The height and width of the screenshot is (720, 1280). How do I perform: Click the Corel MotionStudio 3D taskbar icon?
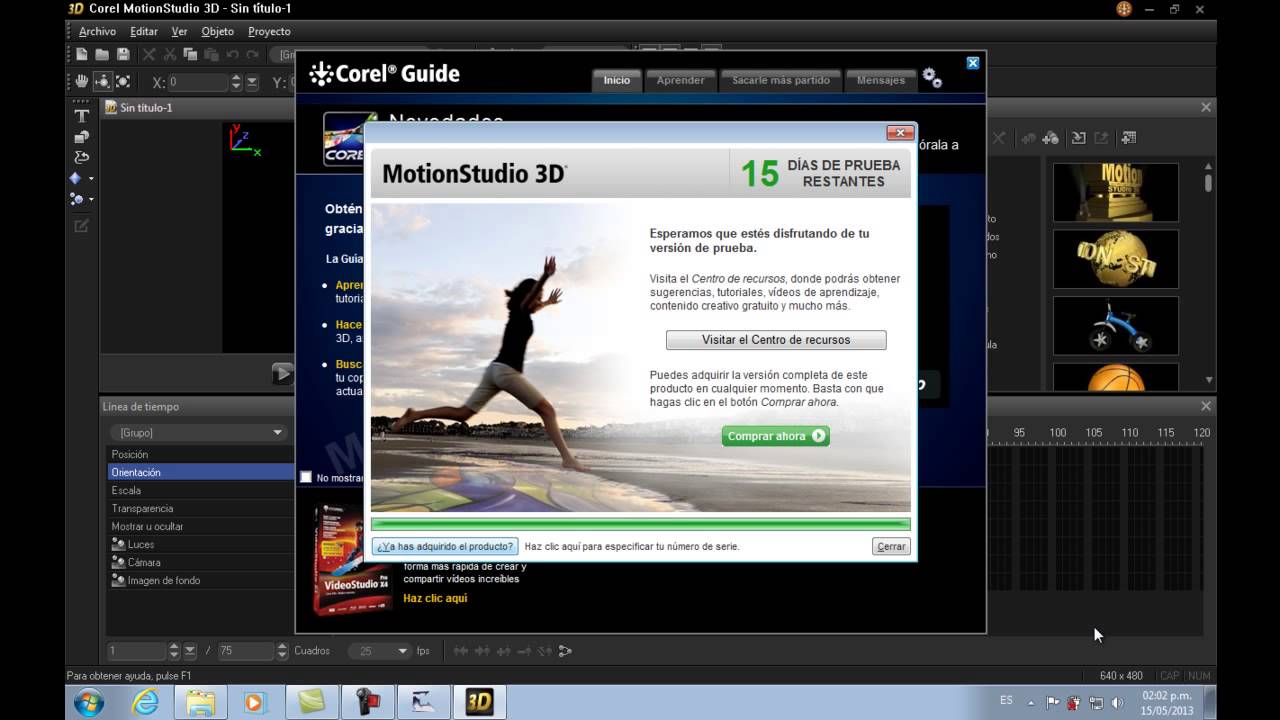coord(479,702)
